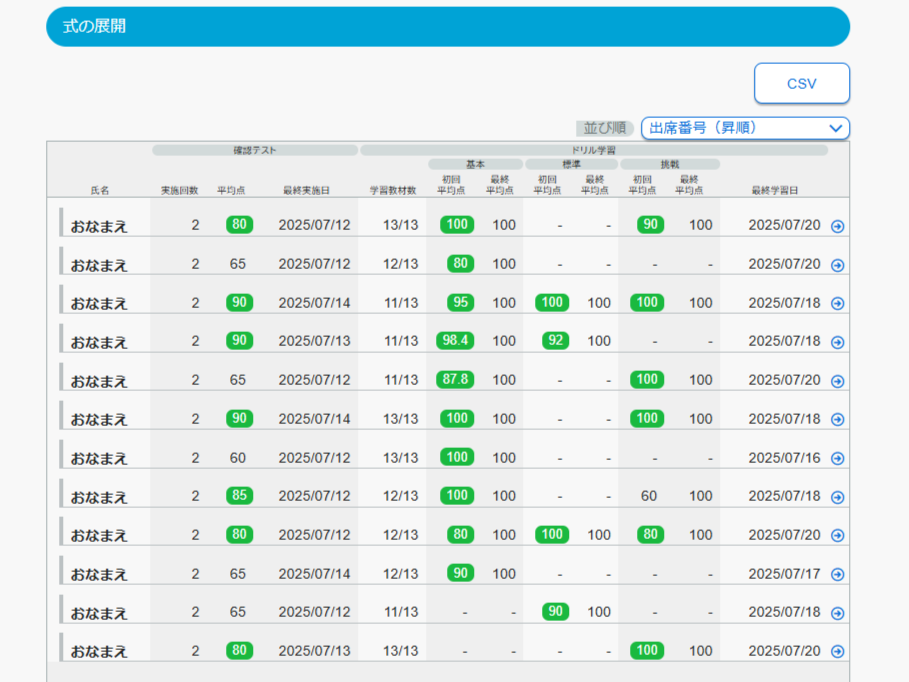
Task: Select the 基本 column group header
Action: tap(475, 164)
